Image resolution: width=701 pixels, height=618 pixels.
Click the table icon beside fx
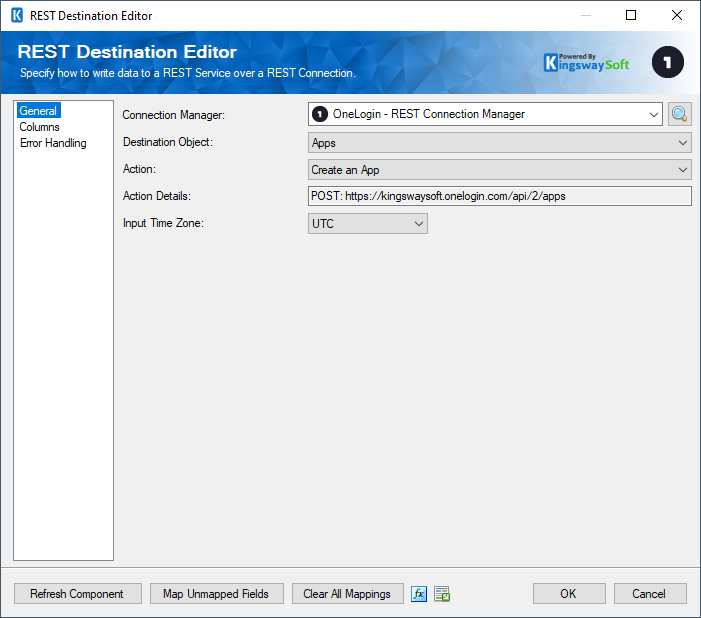click(442, 594)
